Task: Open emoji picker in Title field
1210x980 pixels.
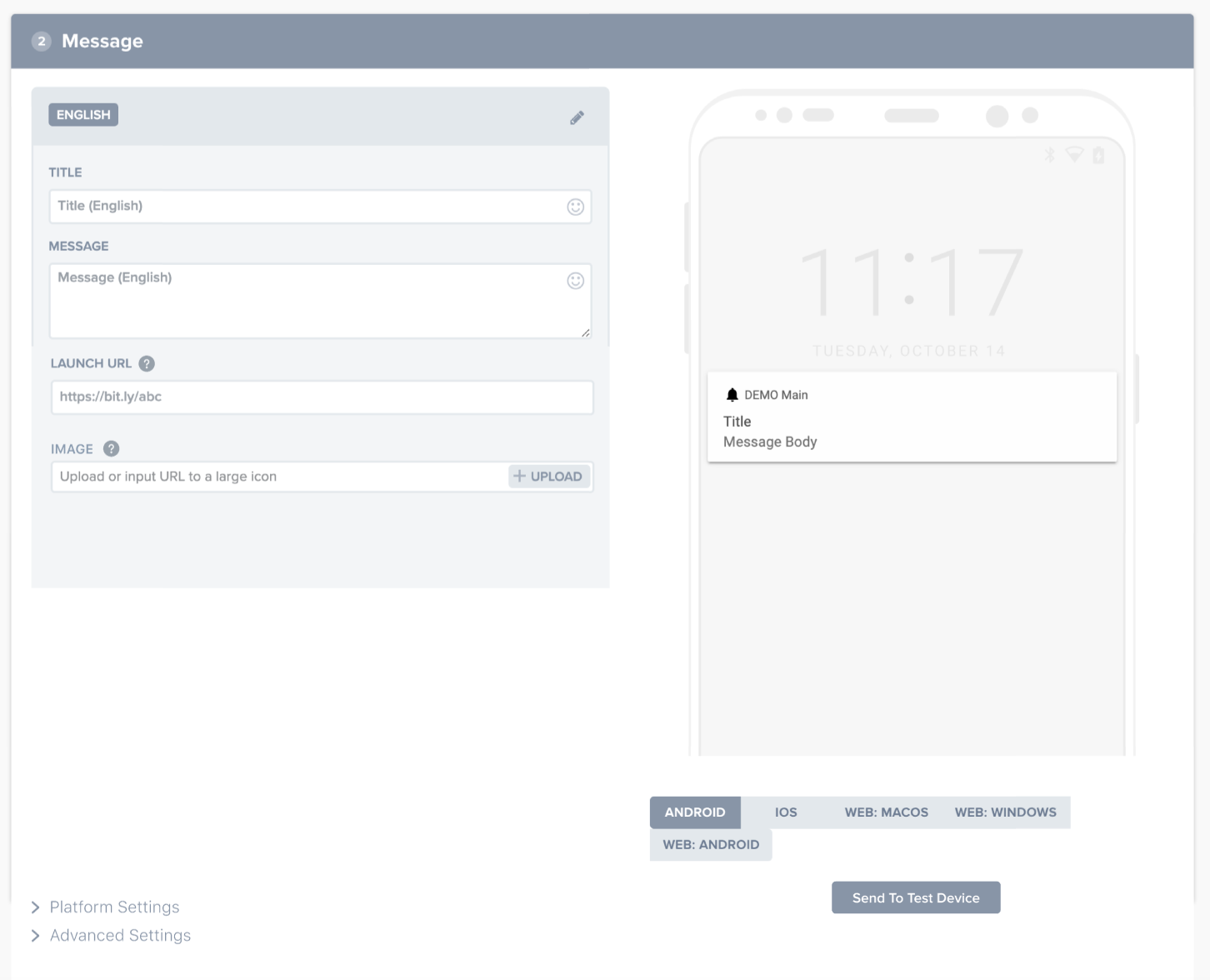Action: pyautogui.click(x=575, y=207)
